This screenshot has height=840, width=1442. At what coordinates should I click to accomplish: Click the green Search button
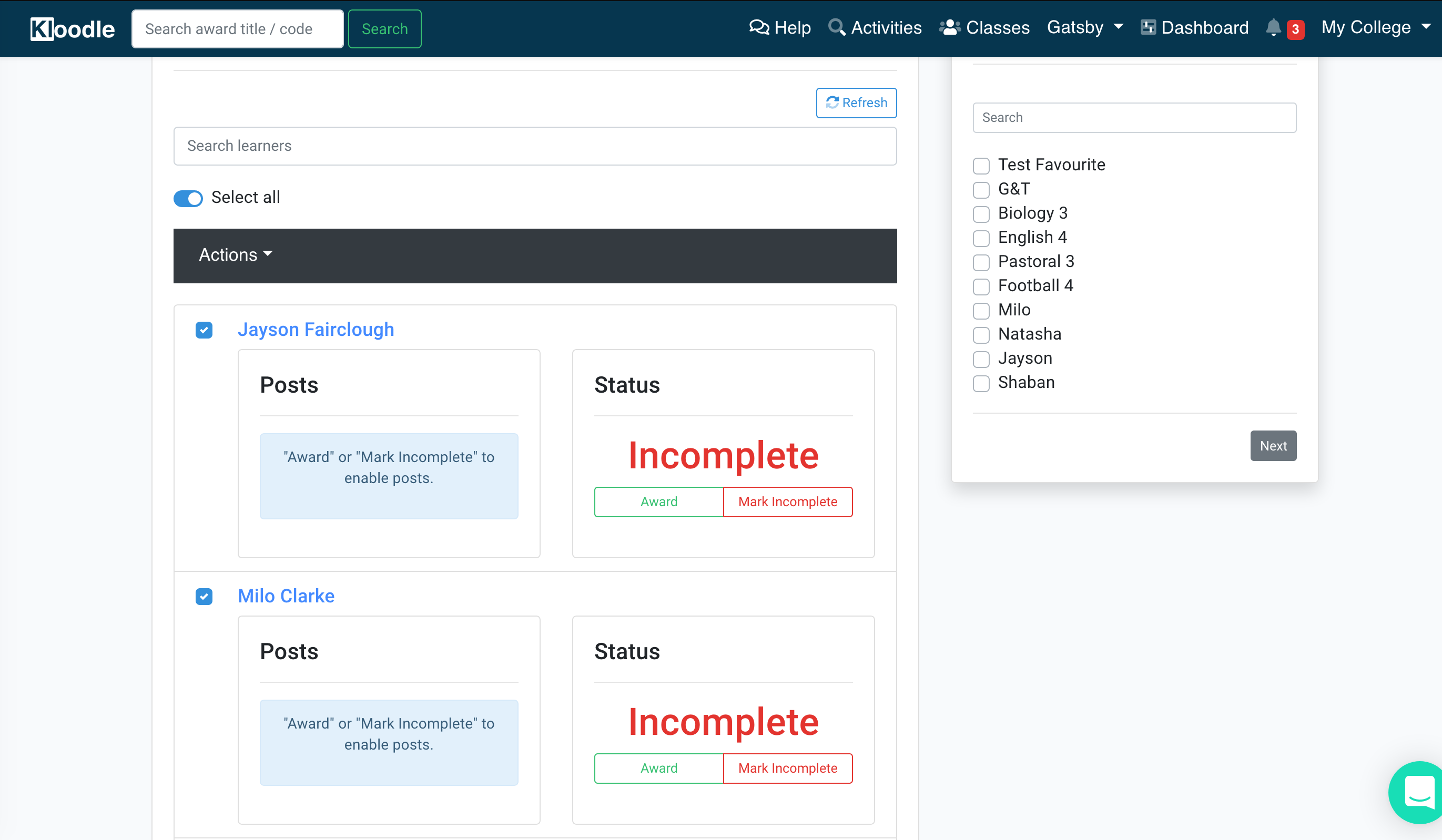pyautogui.click(x=384, y=29)
